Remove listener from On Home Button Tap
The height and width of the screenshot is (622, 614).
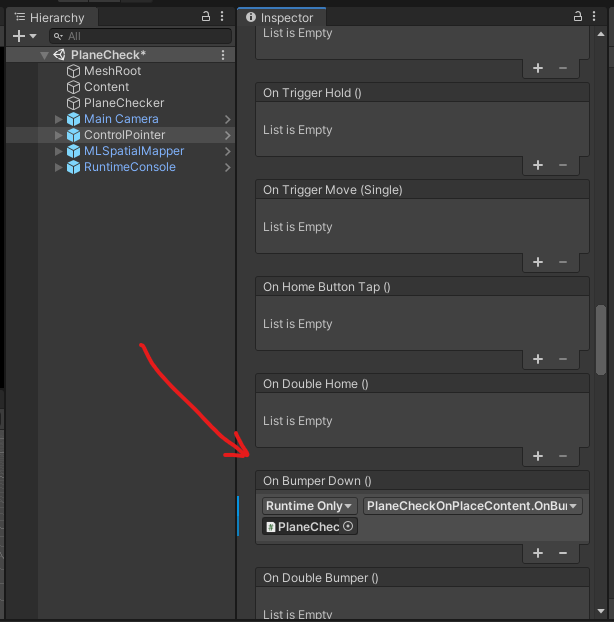click(563, 359)
